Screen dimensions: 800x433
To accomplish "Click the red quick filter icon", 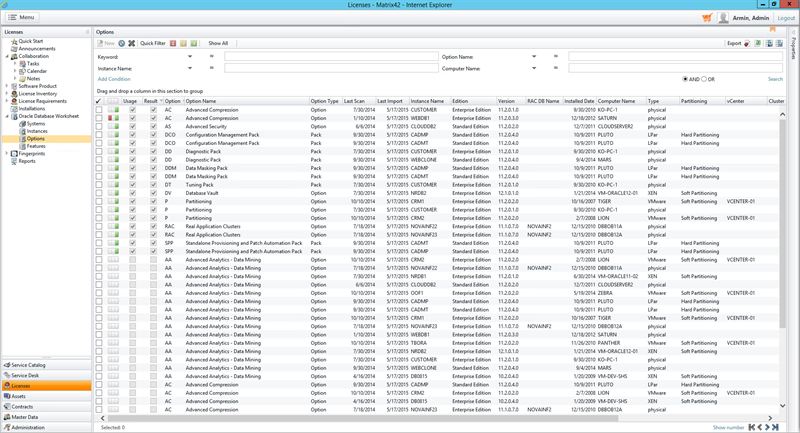I will tap(174, 43).
